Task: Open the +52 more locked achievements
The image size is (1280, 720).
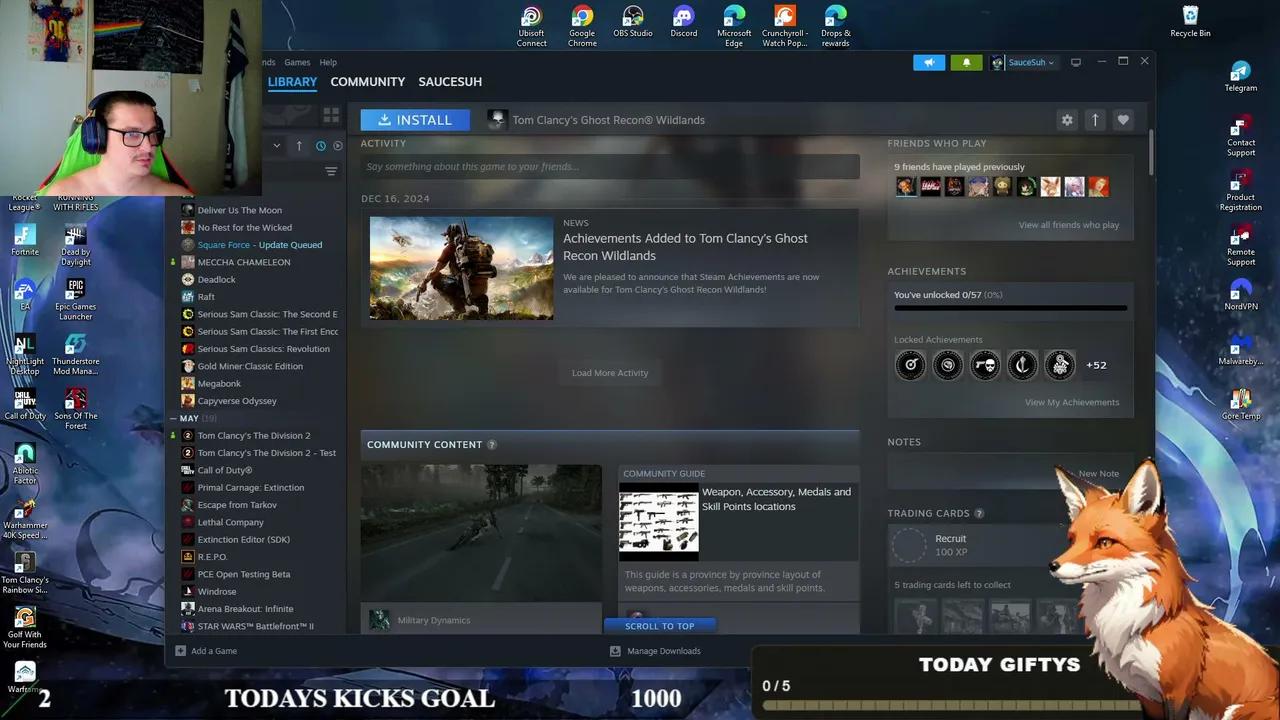Action: [1096, 365]
